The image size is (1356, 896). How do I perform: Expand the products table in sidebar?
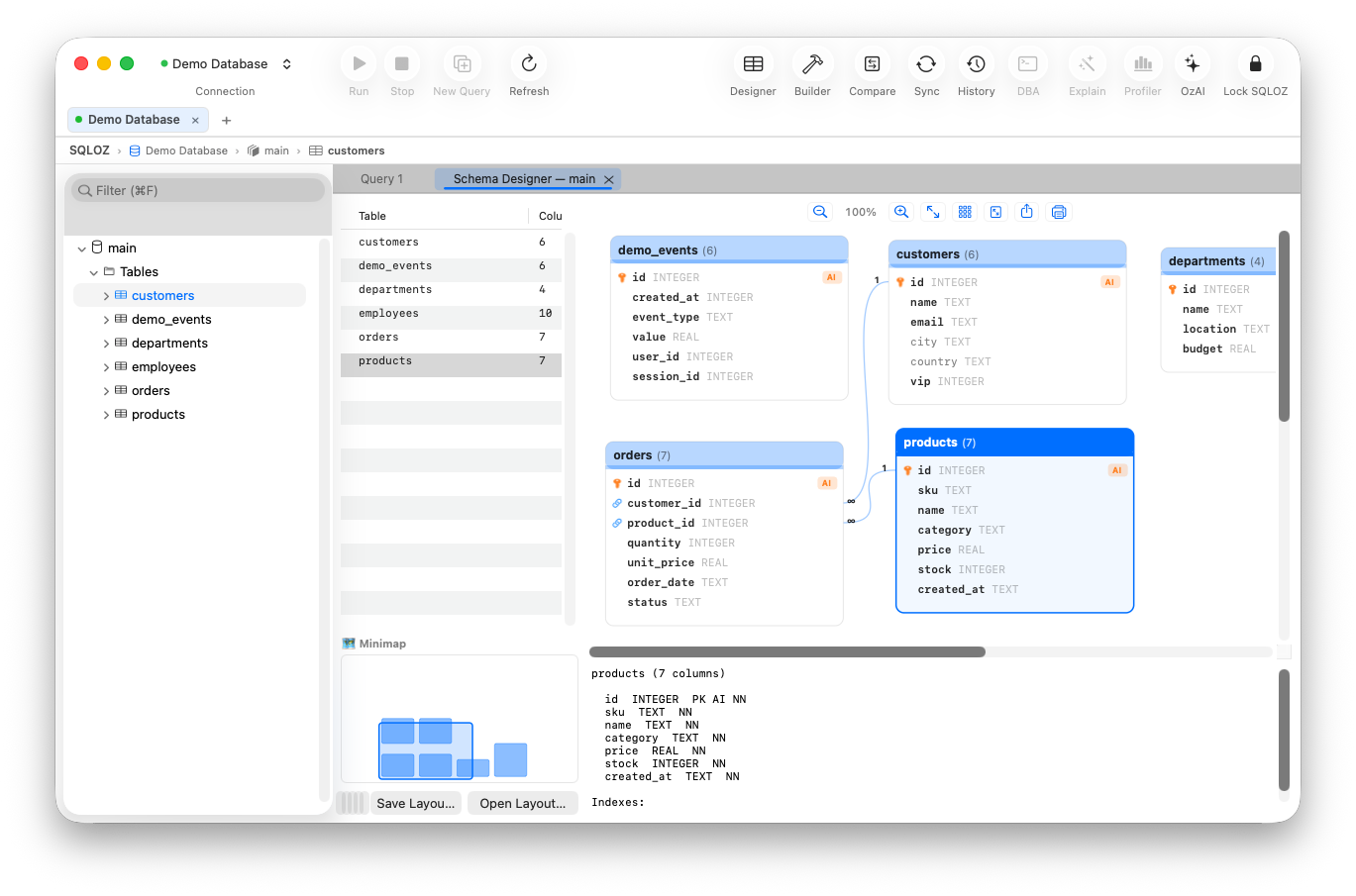[x=107, y=415]
